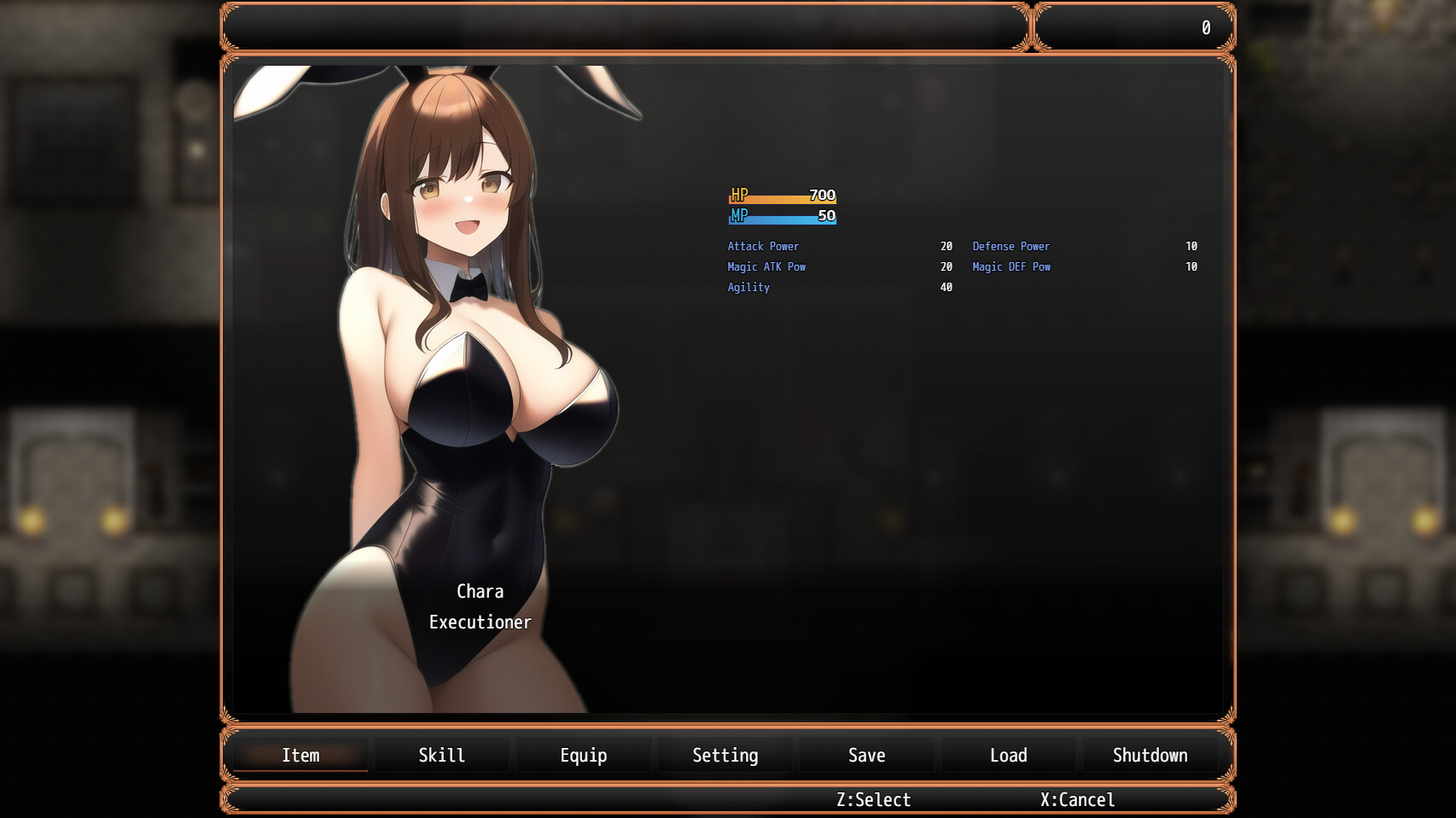Viewport: 1456px width, 818px height.
Task: Click the Load option
Action: [1008, 756]
